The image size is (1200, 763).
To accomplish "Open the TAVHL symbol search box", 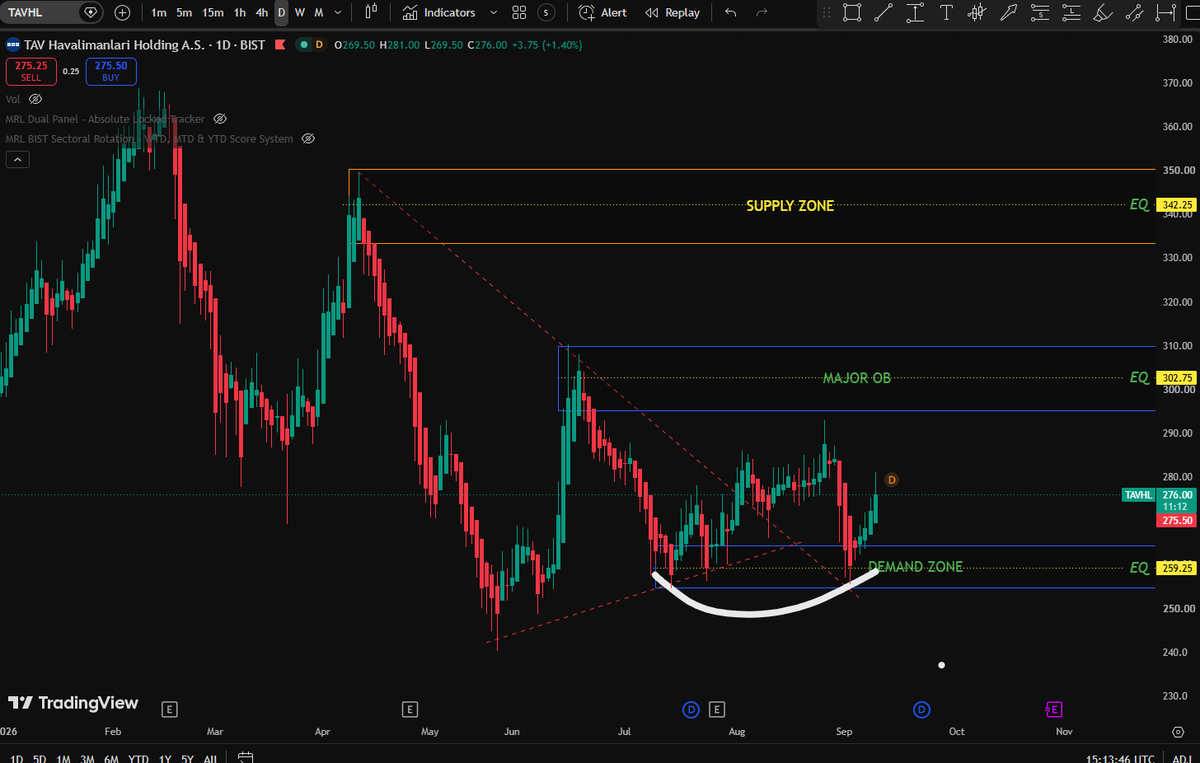I will [x=40, y=13].
